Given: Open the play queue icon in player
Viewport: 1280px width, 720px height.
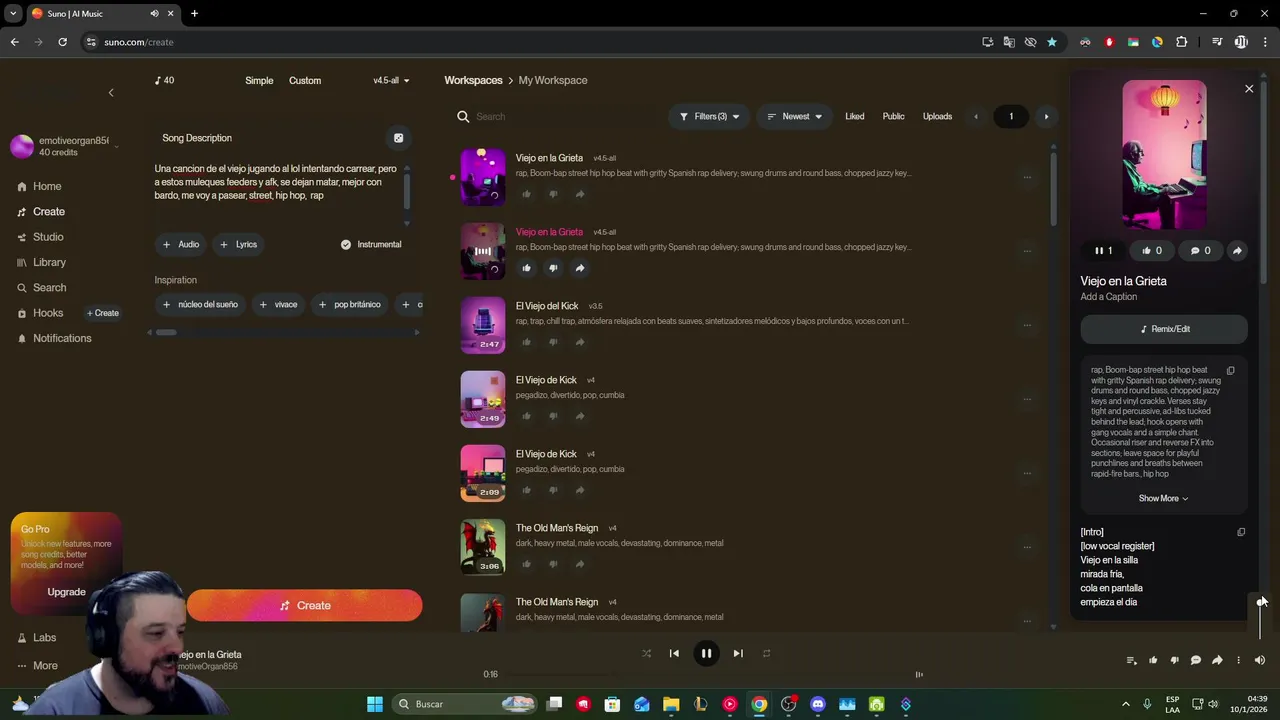Looking at the screenshot, I should coord(1131,660).
